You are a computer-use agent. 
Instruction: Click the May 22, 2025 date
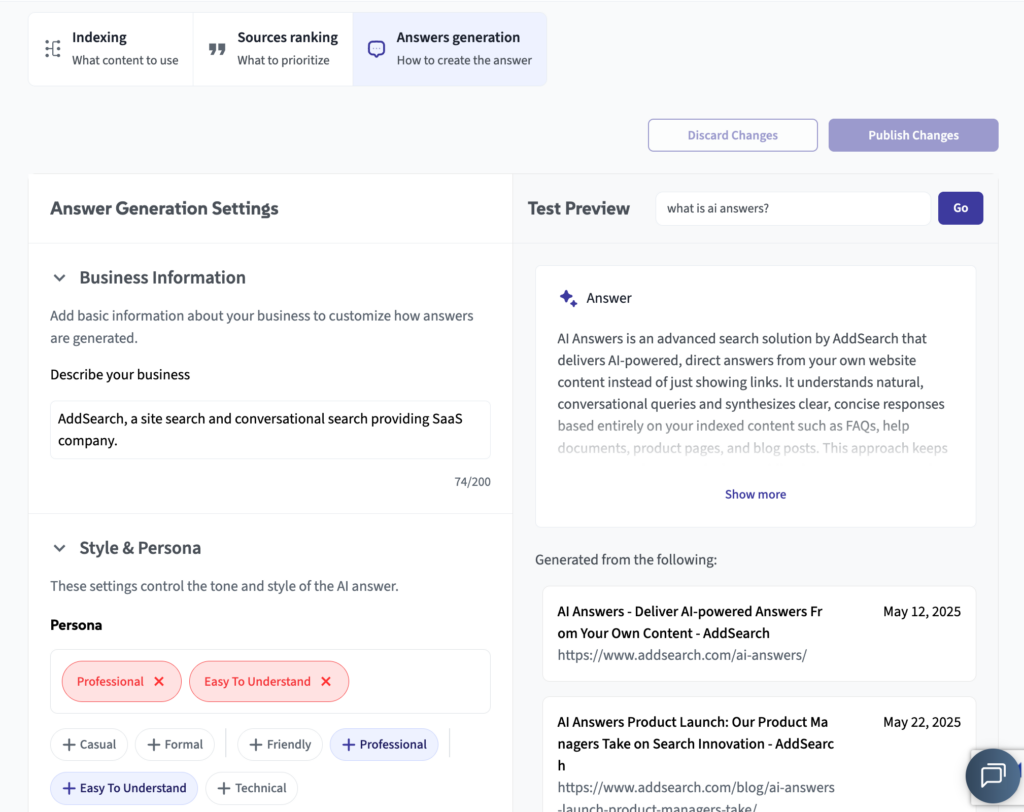click(921, 722)
